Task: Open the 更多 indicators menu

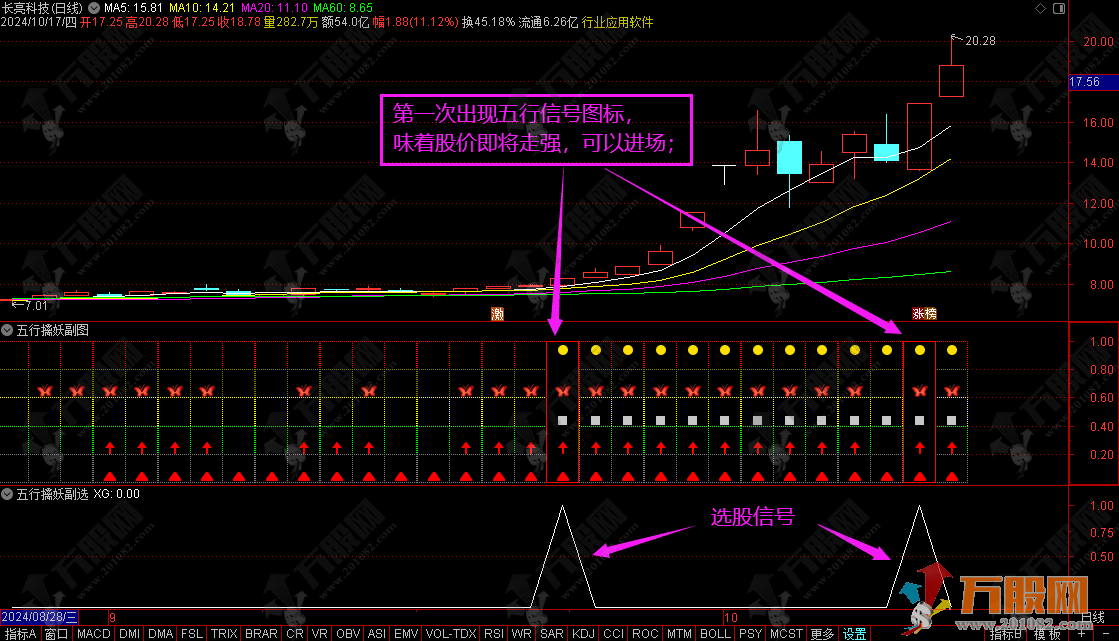Action: pos(821,634)
